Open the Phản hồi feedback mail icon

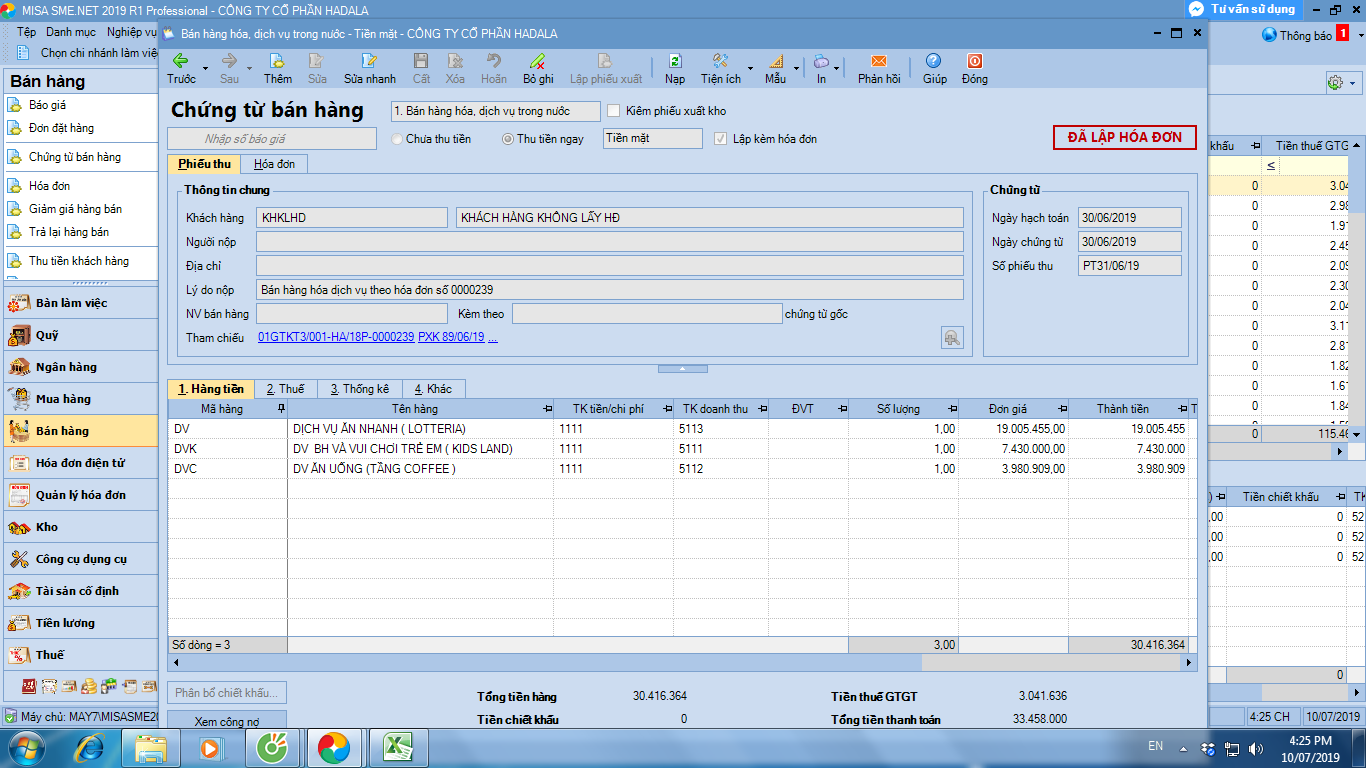879,60
